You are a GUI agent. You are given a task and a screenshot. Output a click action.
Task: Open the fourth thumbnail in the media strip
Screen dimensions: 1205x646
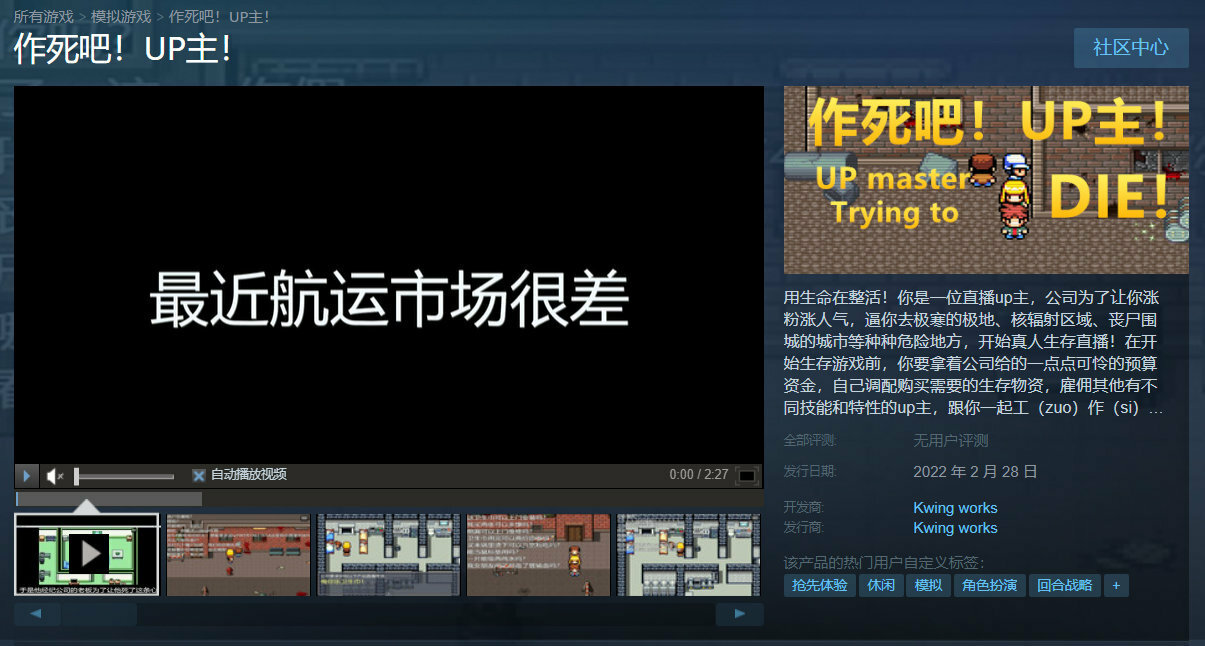click(538, 554)
